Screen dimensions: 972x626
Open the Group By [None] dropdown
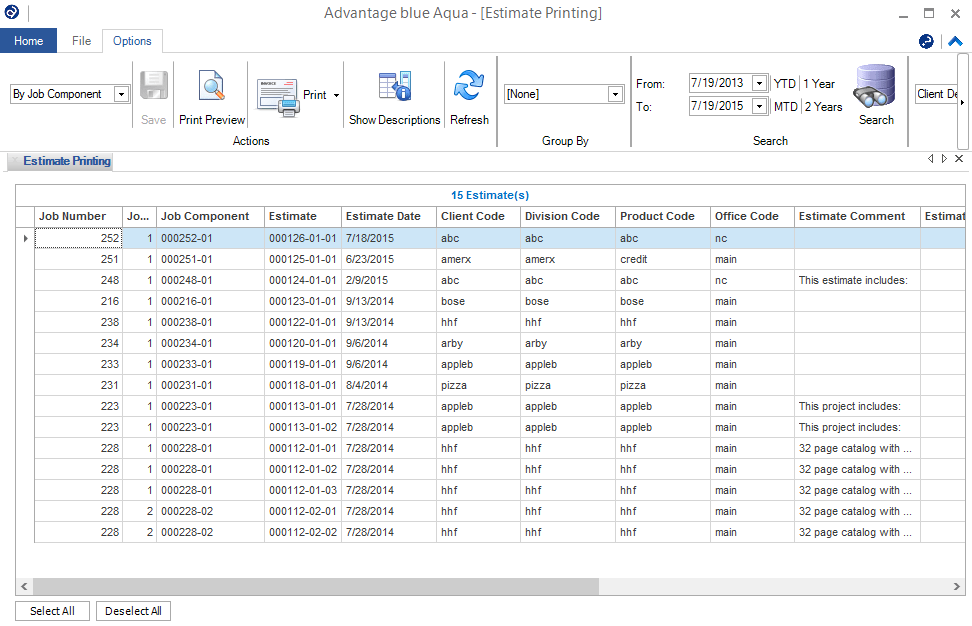615,94
